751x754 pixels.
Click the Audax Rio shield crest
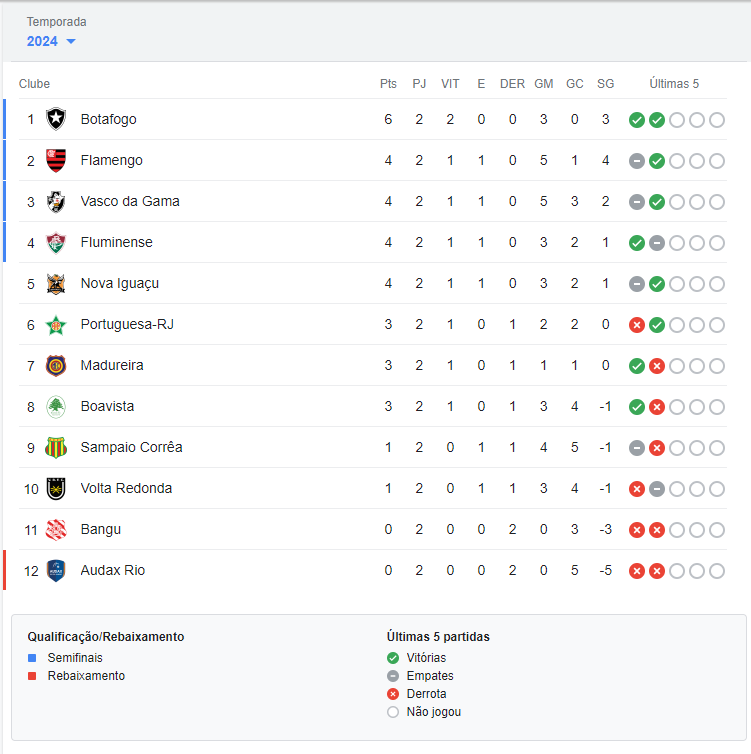coord(56,570)
